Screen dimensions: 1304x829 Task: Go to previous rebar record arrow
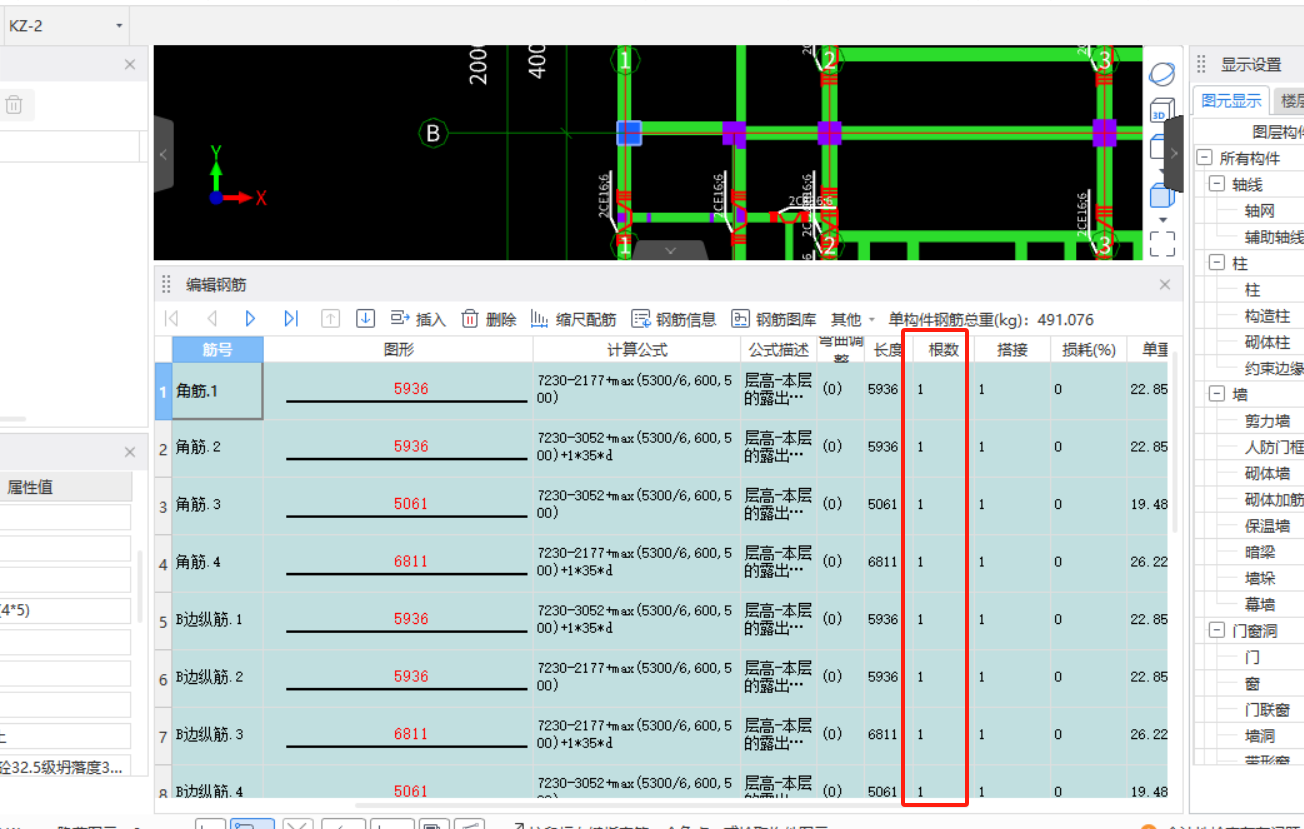pos(211,319)
